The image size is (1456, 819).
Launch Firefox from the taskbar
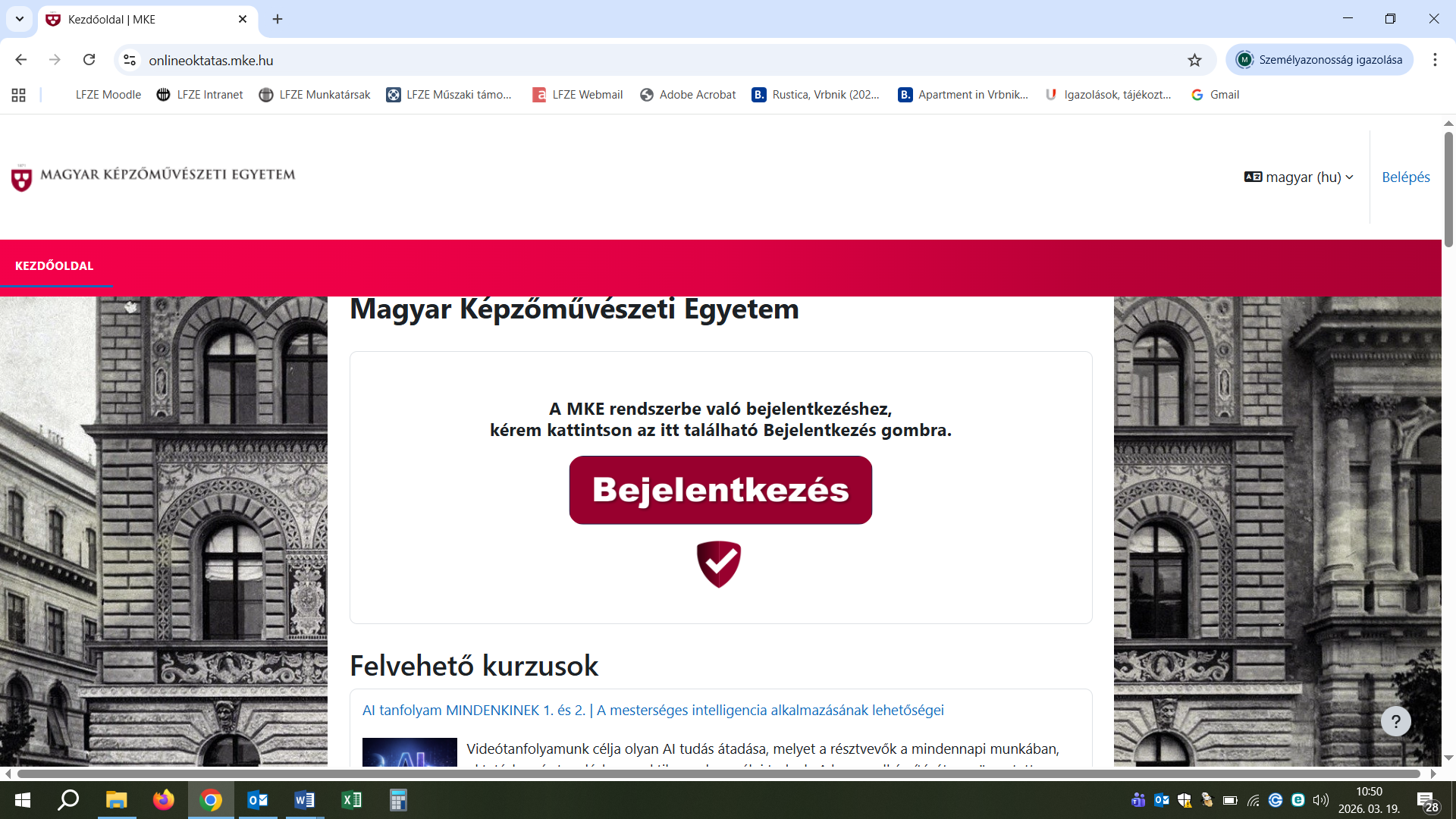(163, 800)
